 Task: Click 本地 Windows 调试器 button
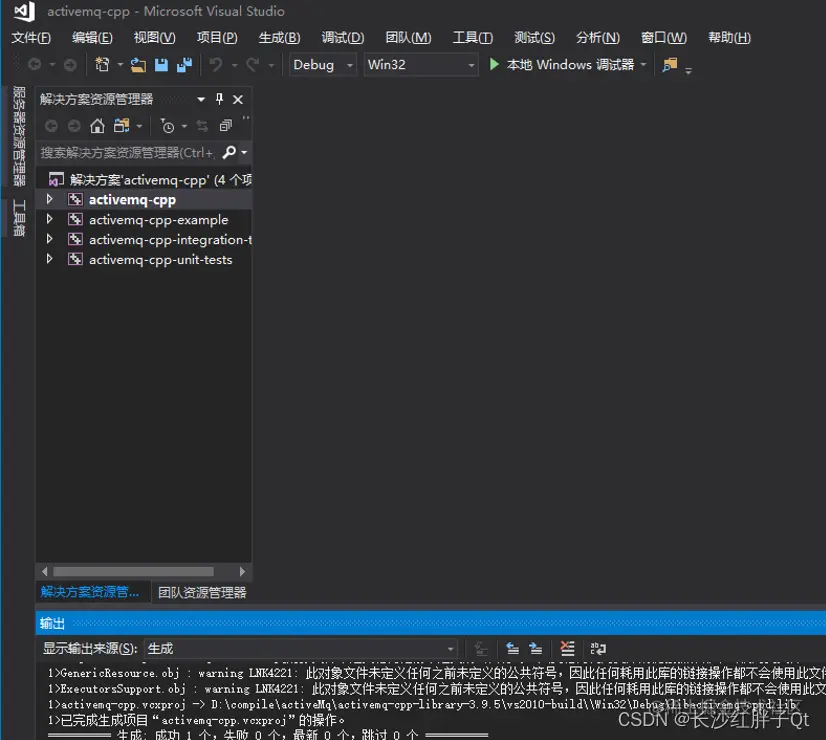click(570, 65)
